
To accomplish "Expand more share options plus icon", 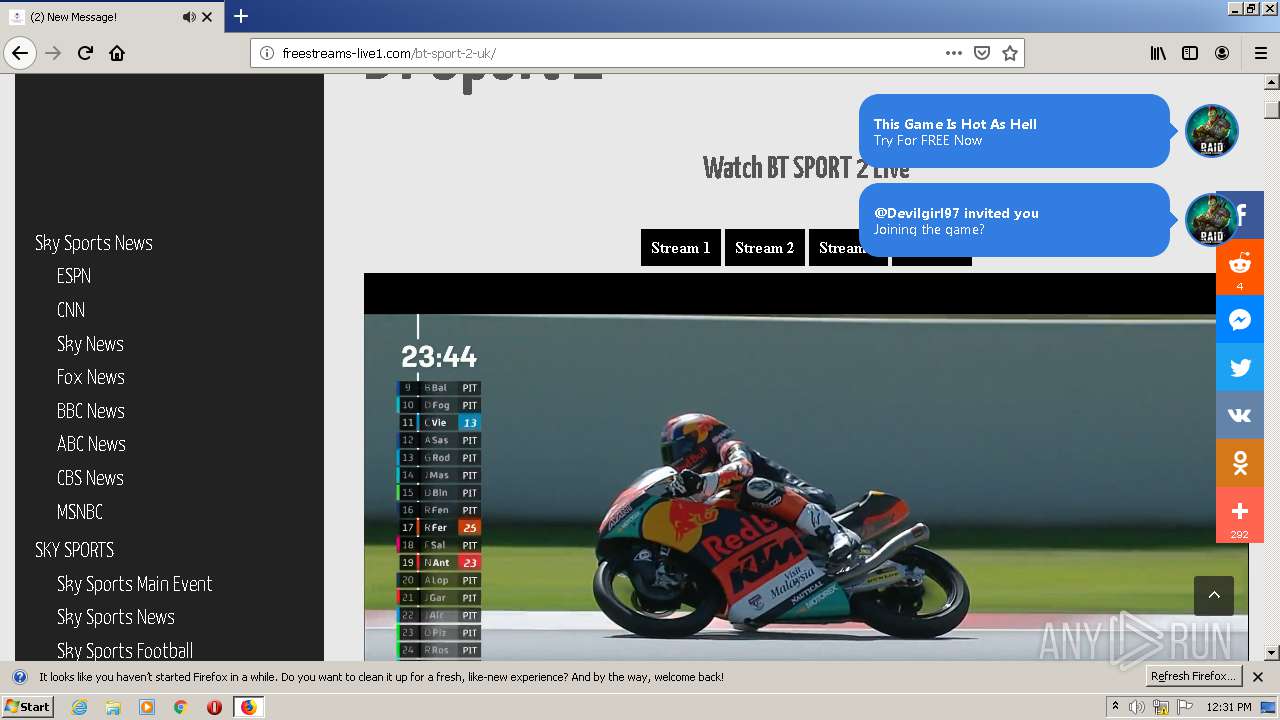I will [1240, 515].
